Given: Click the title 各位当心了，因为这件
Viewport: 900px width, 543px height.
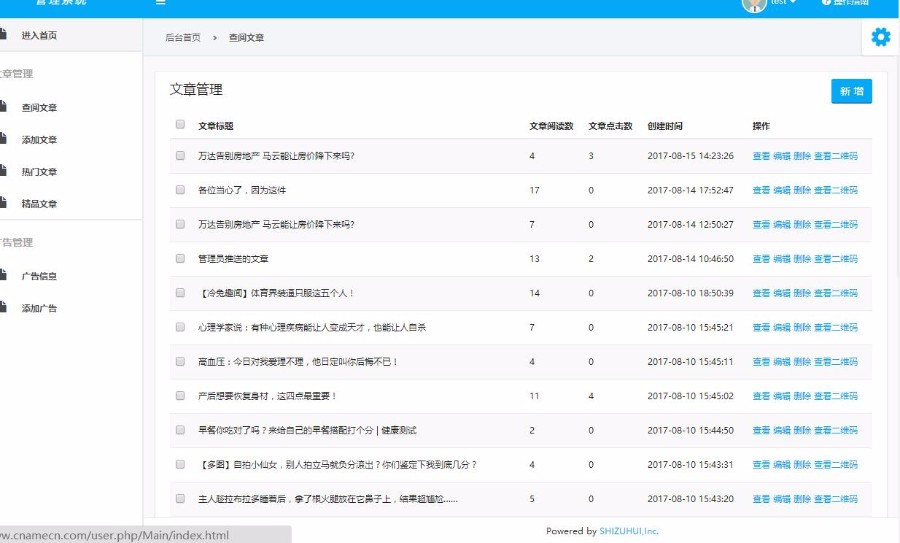Looking at the screenshot, I should [242, 190].
